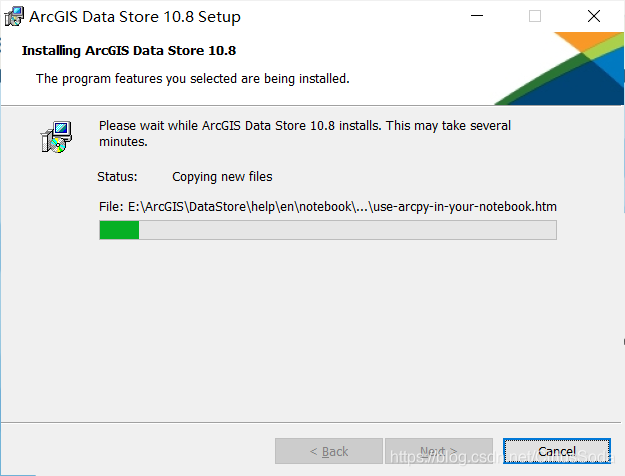Click the 'Please wait while ArcGIS Data Store' message

point(305,134)
